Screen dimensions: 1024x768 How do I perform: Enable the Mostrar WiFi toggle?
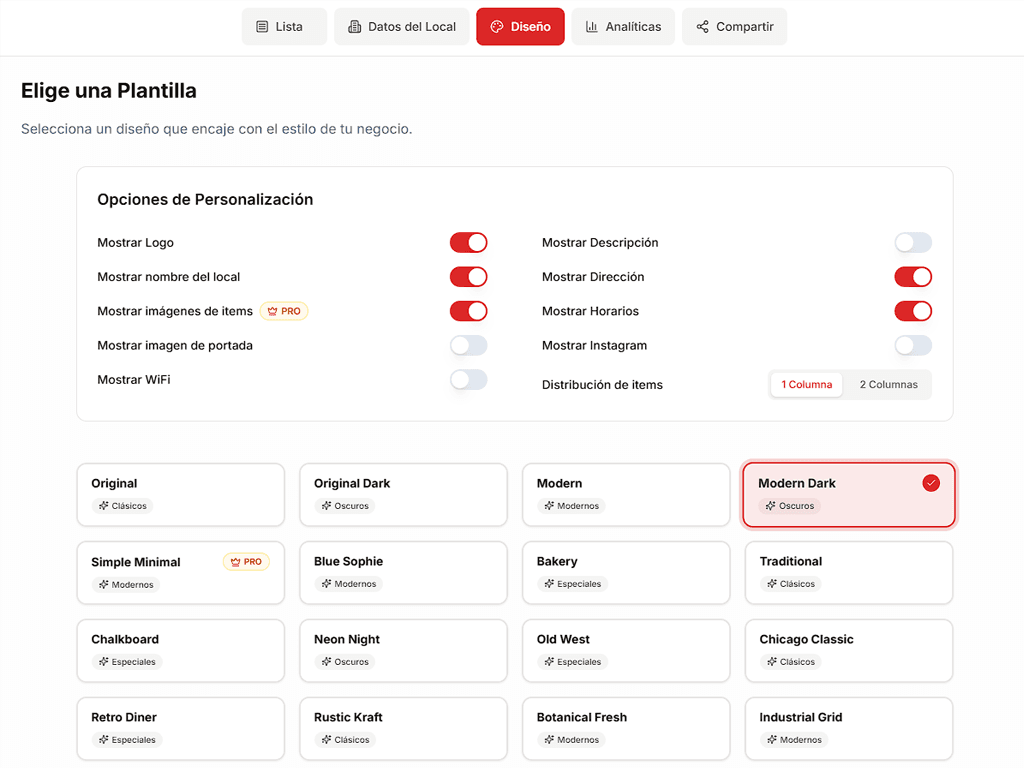coord(468,380)
